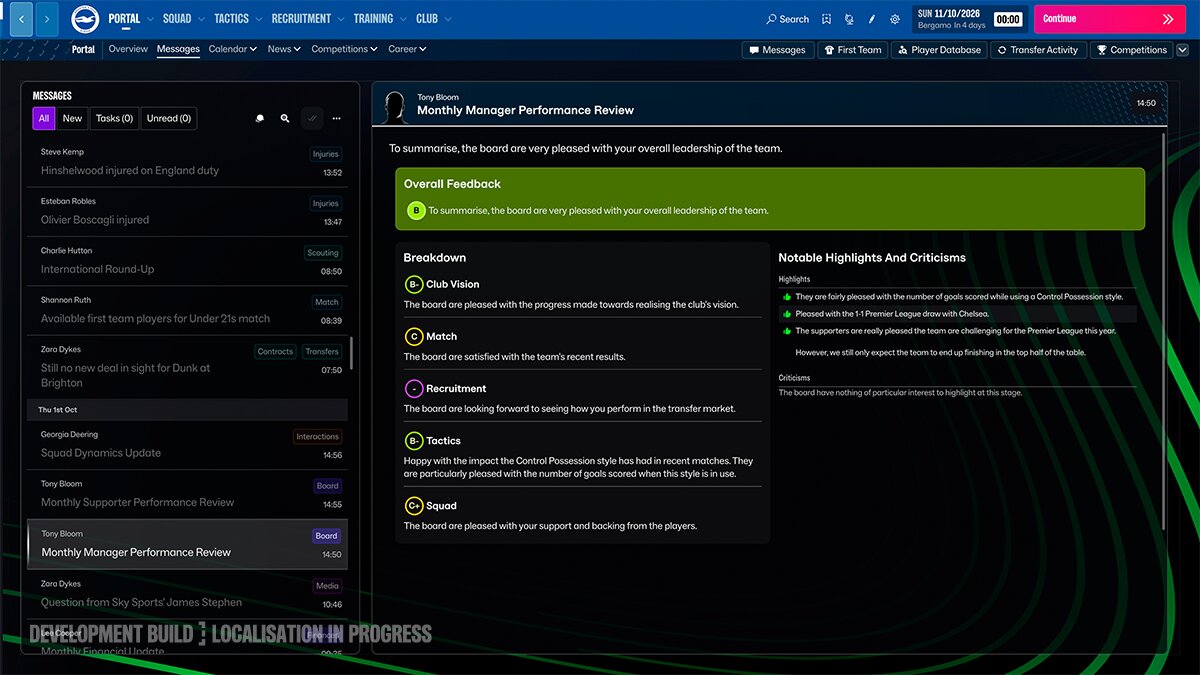The width and height of the screenshot is (1200, 675).
Task: Click the Brighton club badge
Action: click(84, 19)
